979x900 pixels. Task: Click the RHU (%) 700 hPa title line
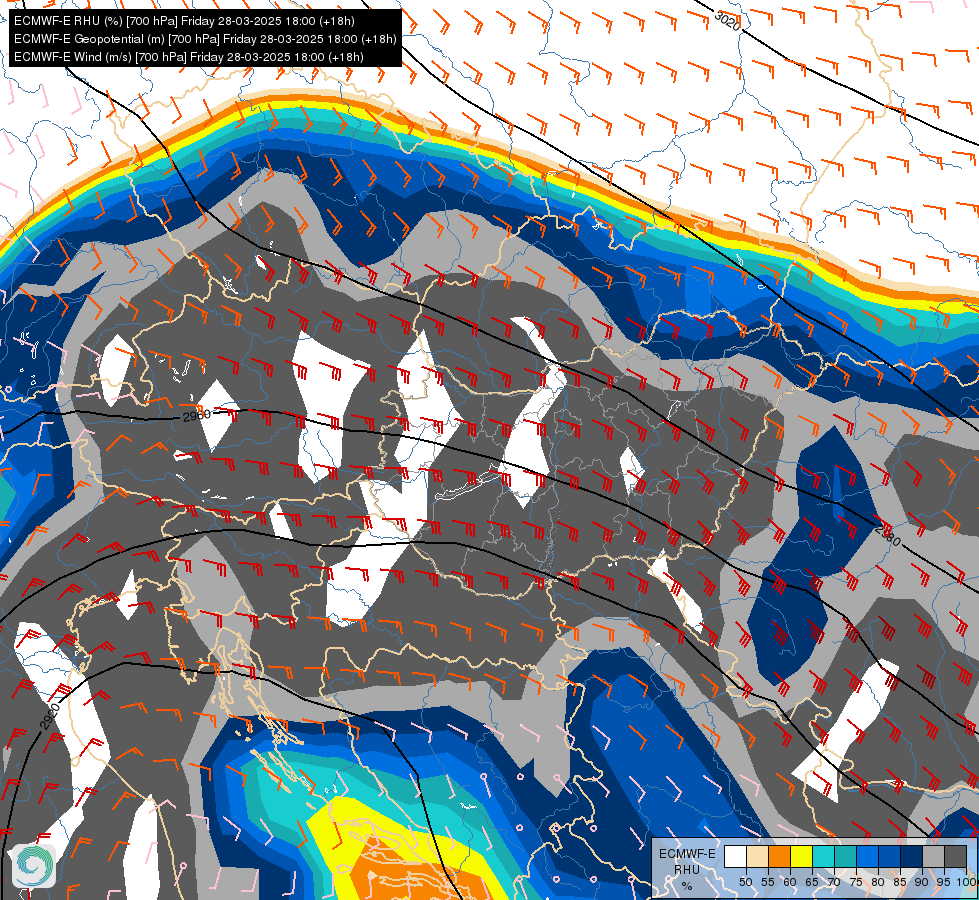tap(184, 21)
